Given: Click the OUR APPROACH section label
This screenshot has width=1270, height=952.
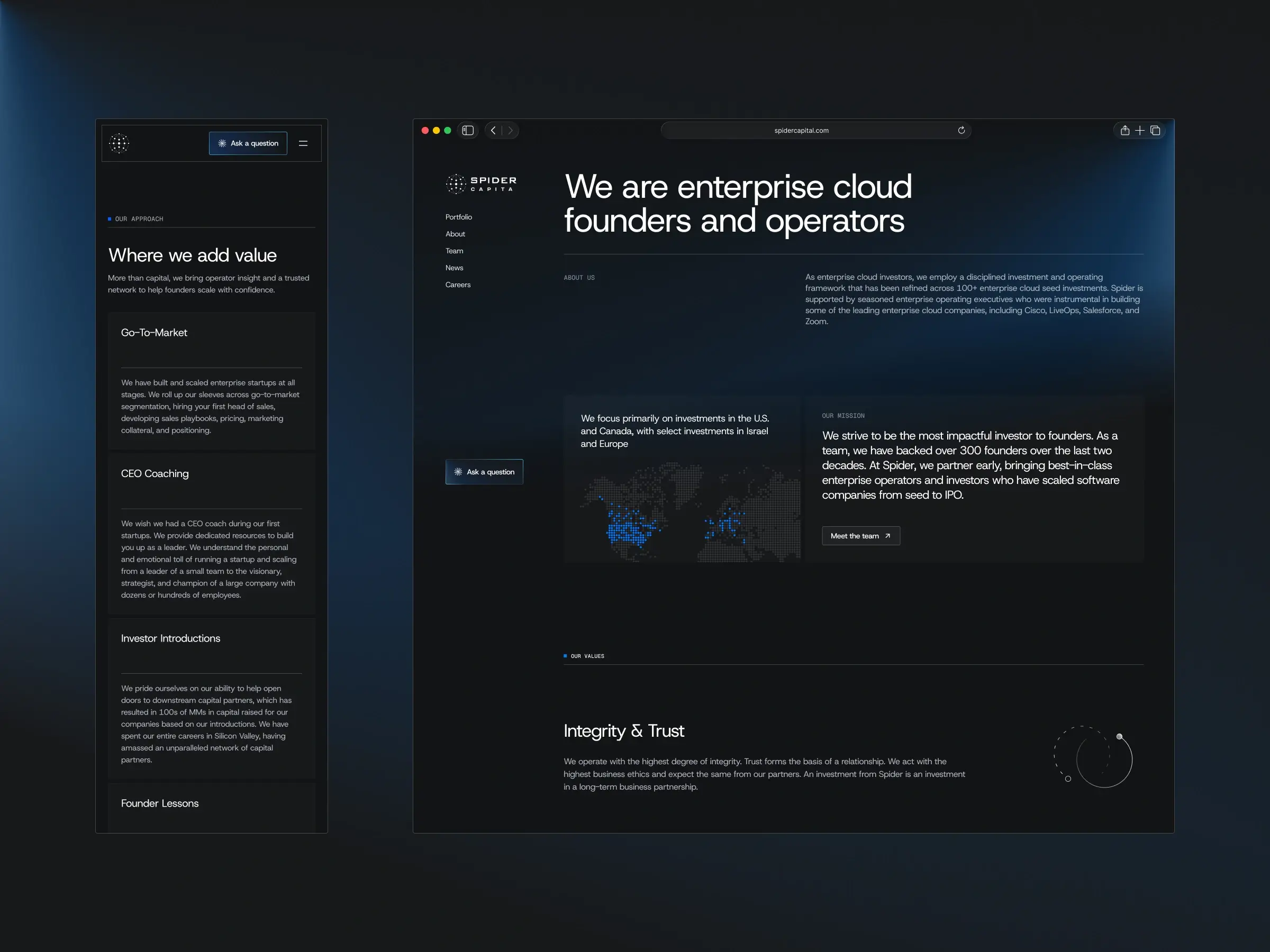Looking at the screenshot, I should pyautogui.click(x=139, y=218).
